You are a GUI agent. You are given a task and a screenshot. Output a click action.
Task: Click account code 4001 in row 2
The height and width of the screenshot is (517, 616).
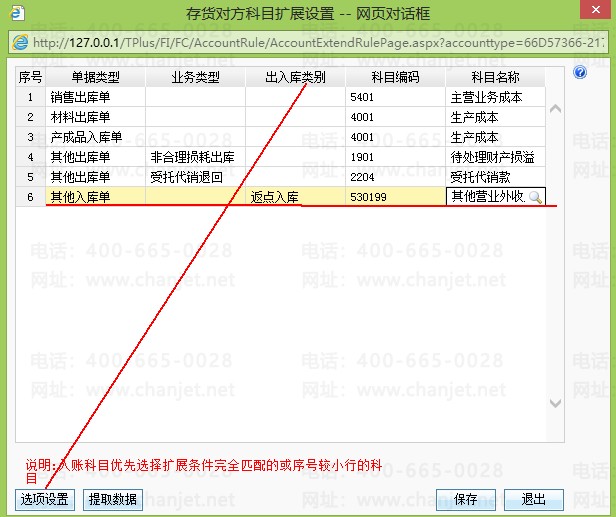[395, 117]
